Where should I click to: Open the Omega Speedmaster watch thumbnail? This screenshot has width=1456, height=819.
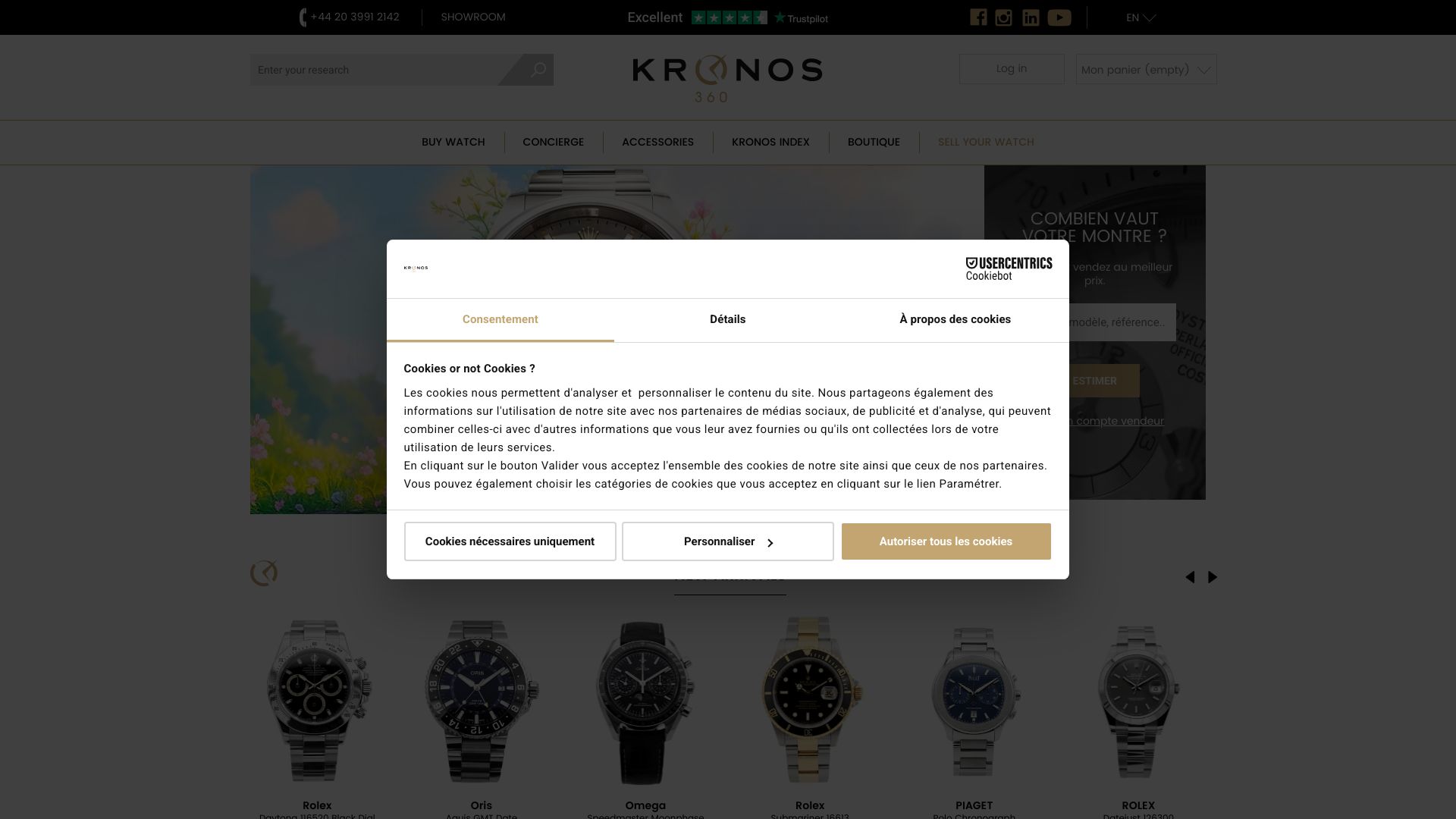tap(645, 701)
